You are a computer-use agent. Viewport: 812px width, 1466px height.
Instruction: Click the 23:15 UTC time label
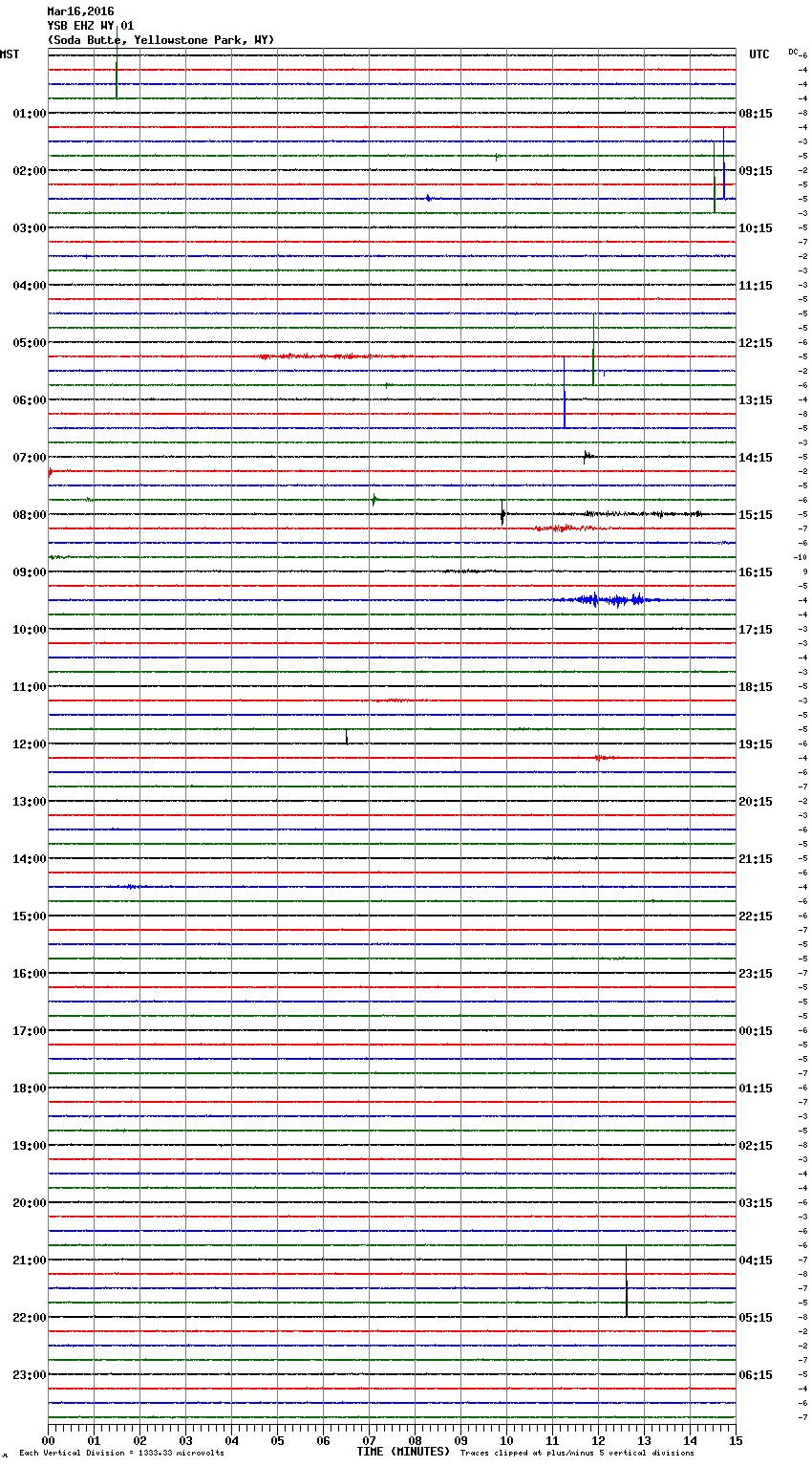(x=756, y=974)
